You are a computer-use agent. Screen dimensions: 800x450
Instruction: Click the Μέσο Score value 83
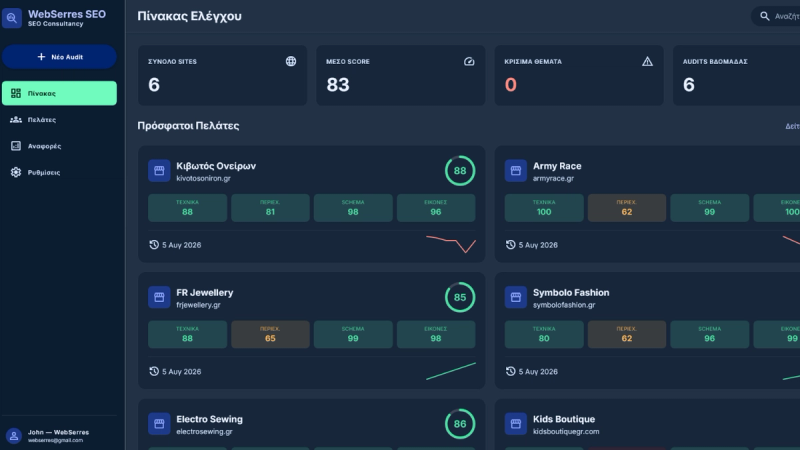coord(338,85)
